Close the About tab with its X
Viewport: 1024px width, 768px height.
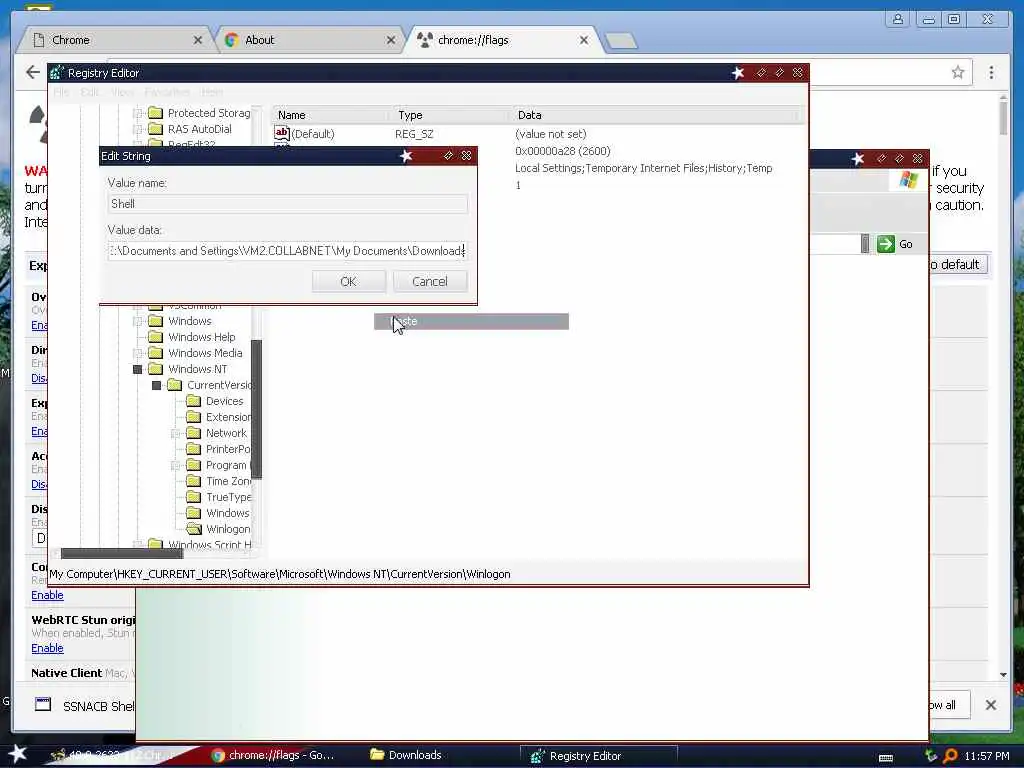pos(391,40)
